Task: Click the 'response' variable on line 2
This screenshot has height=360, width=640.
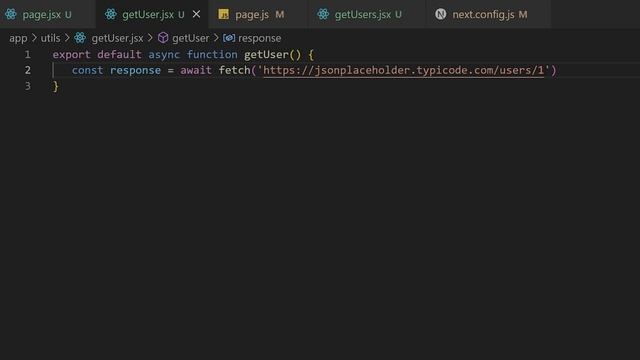Action: [x=135, y=71]
